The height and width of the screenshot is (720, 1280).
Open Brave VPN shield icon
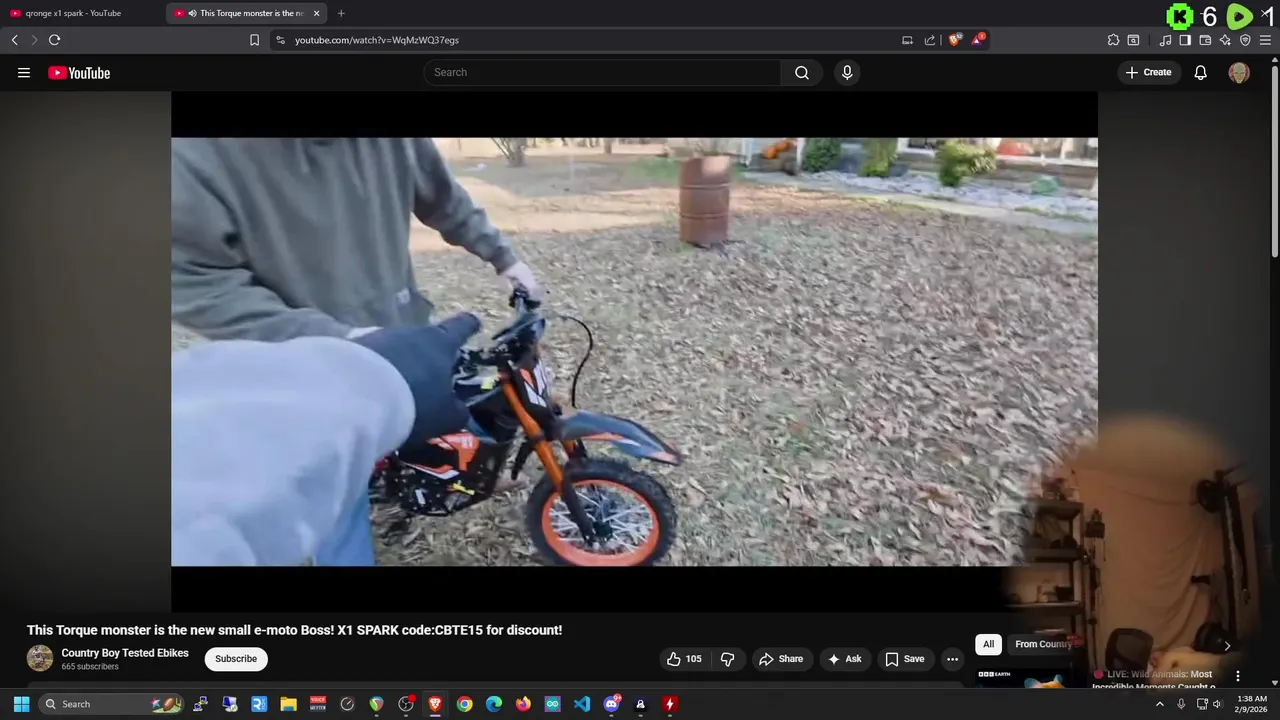(x=1245, y=40)
